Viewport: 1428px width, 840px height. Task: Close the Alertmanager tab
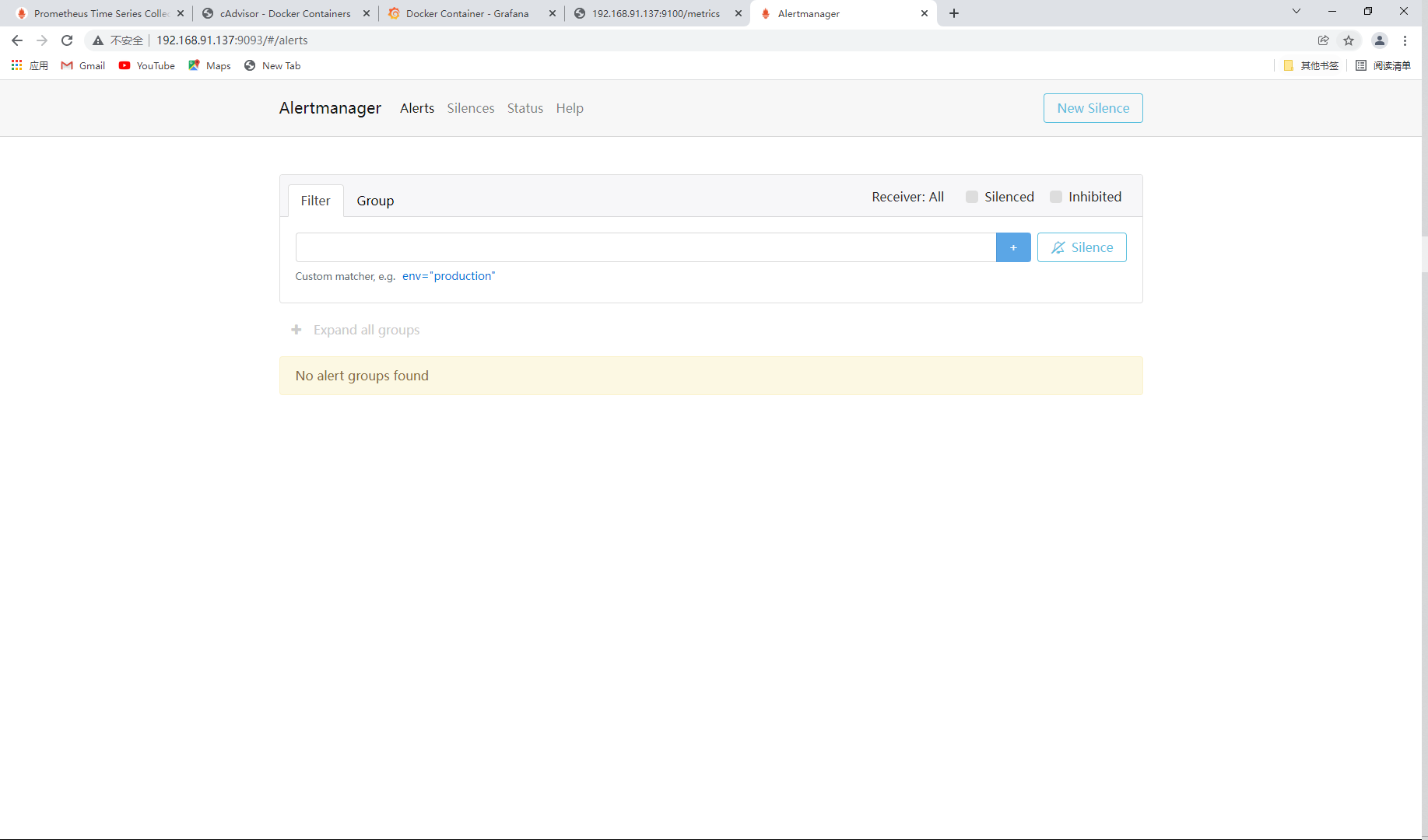pyautogui.click(x=925, y=13)
